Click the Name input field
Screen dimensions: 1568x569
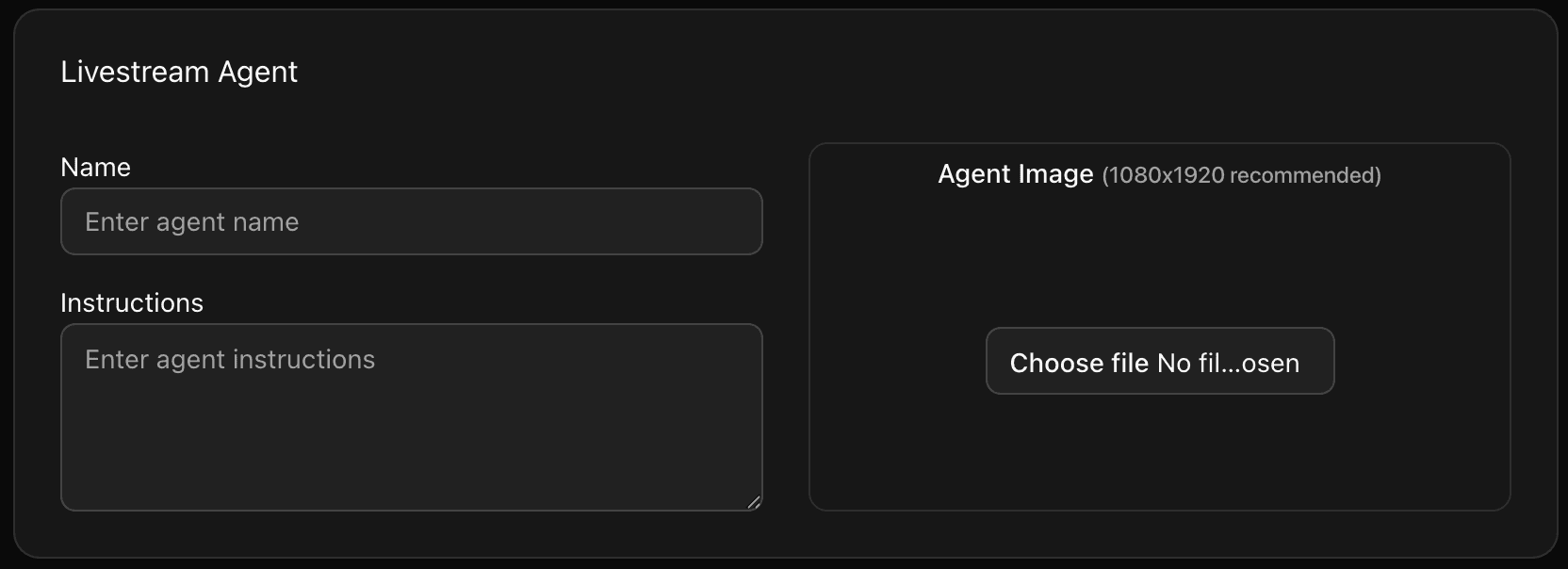pos(411,221)
